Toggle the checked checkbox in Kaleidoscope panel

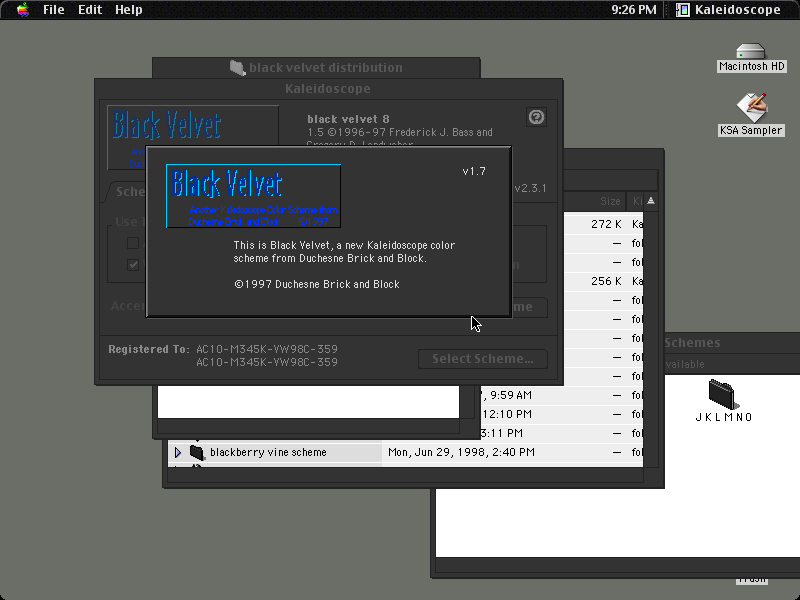[x=133, y=265]
